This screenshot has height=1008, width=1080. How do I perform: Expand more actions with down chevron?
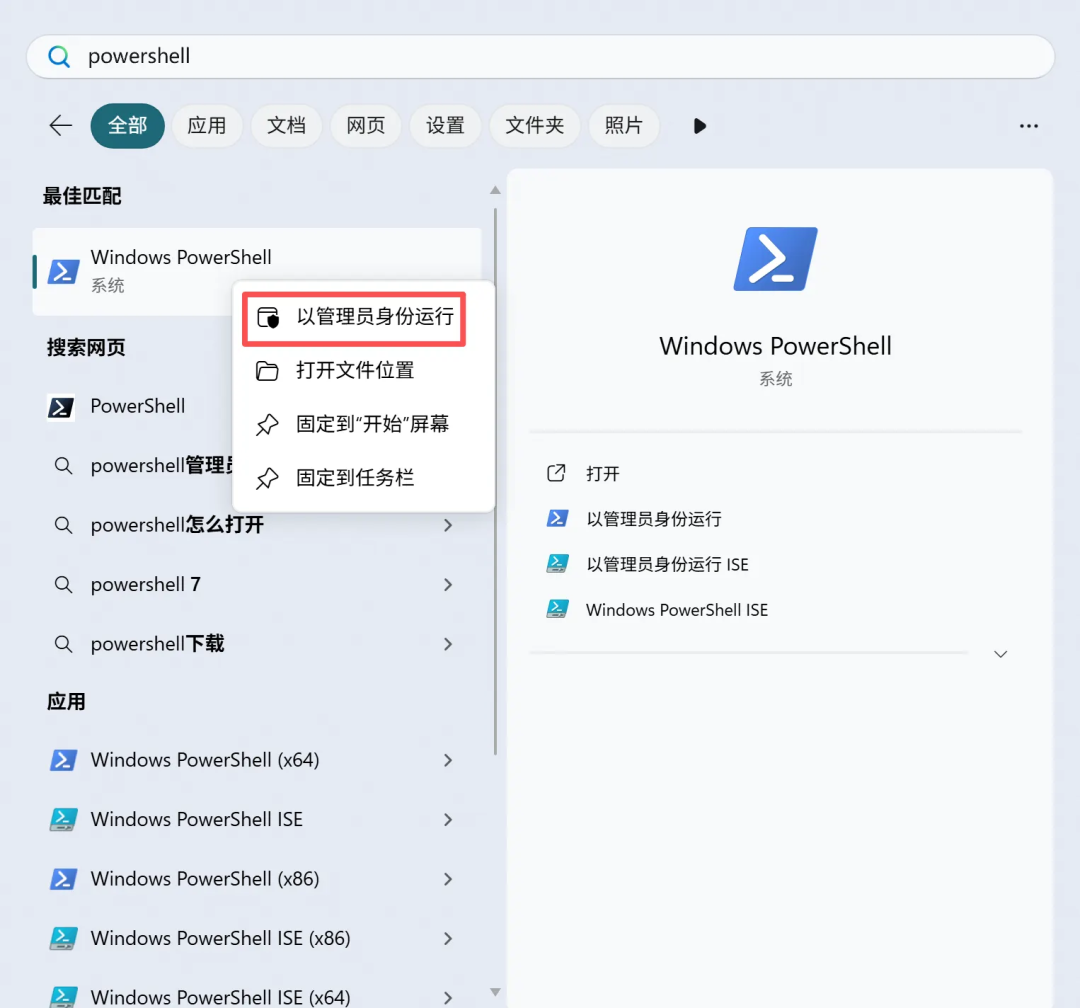(1000, 654)
